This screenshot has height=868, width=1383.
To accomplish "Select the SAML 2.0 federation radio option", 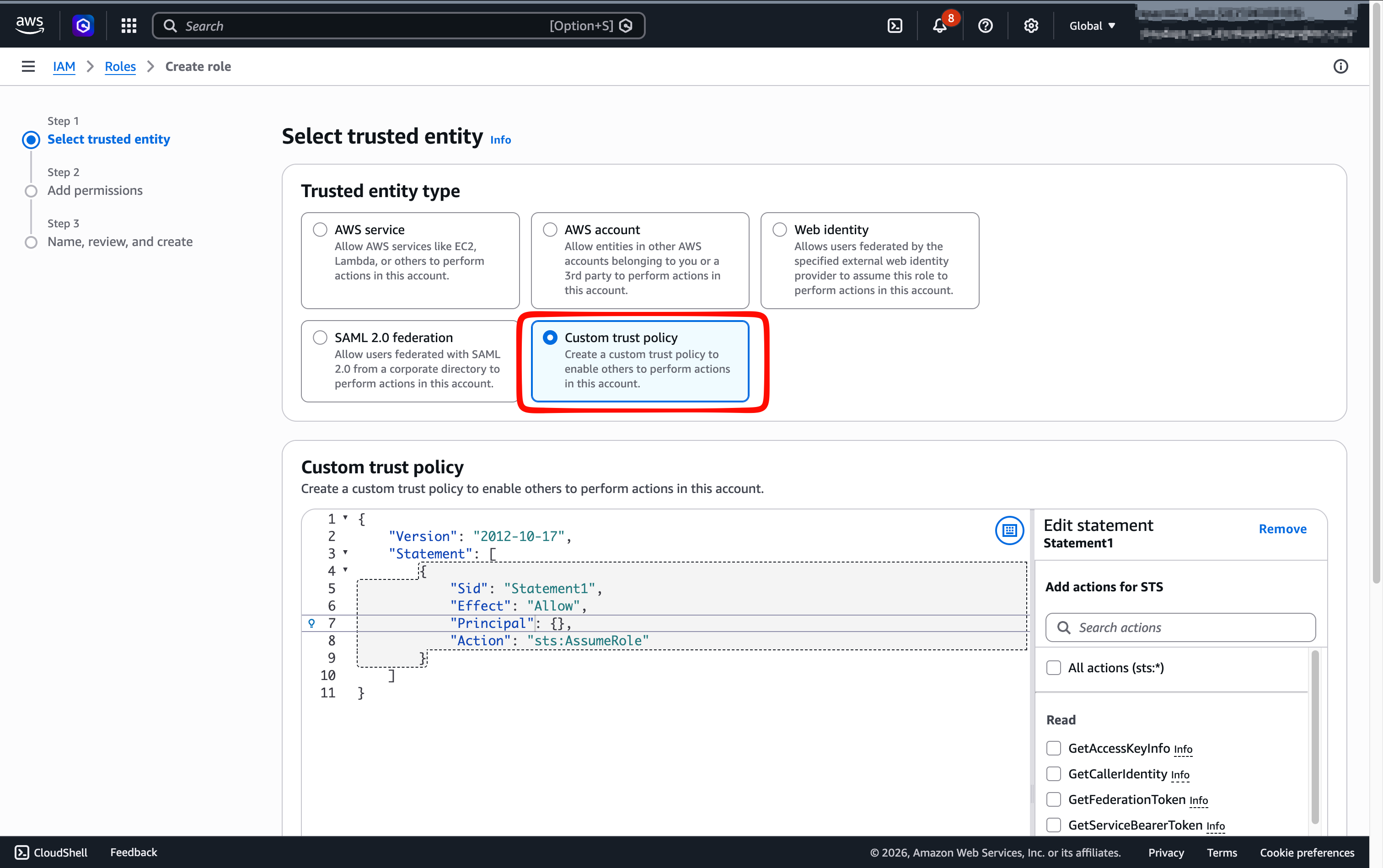I will (320, 338).
